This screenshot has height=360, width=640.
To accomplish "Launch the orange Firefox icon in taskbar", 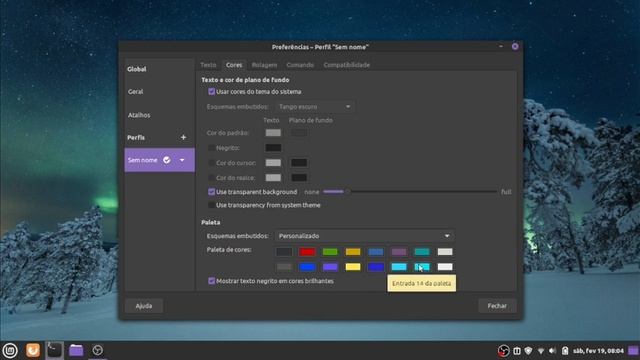I will click(x=33, y=350).
